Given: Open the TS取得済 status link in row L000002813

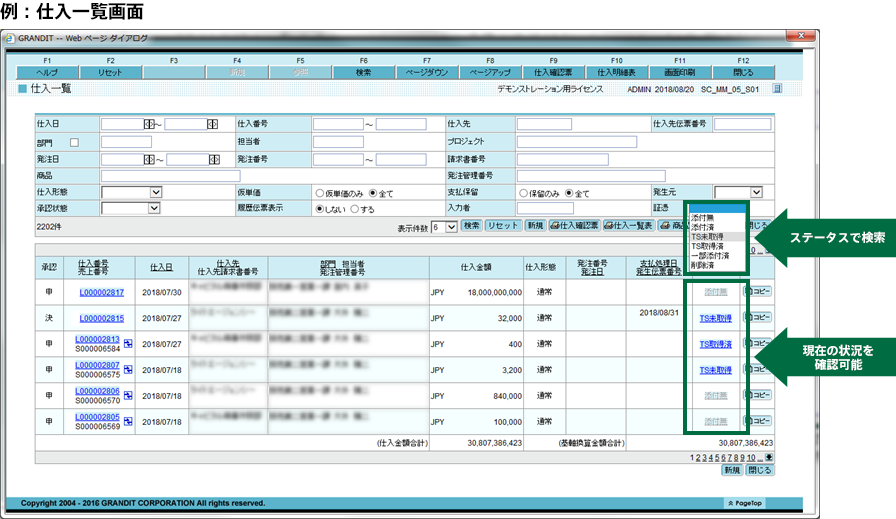Looking at the screenshot, I should pos(715,344).
